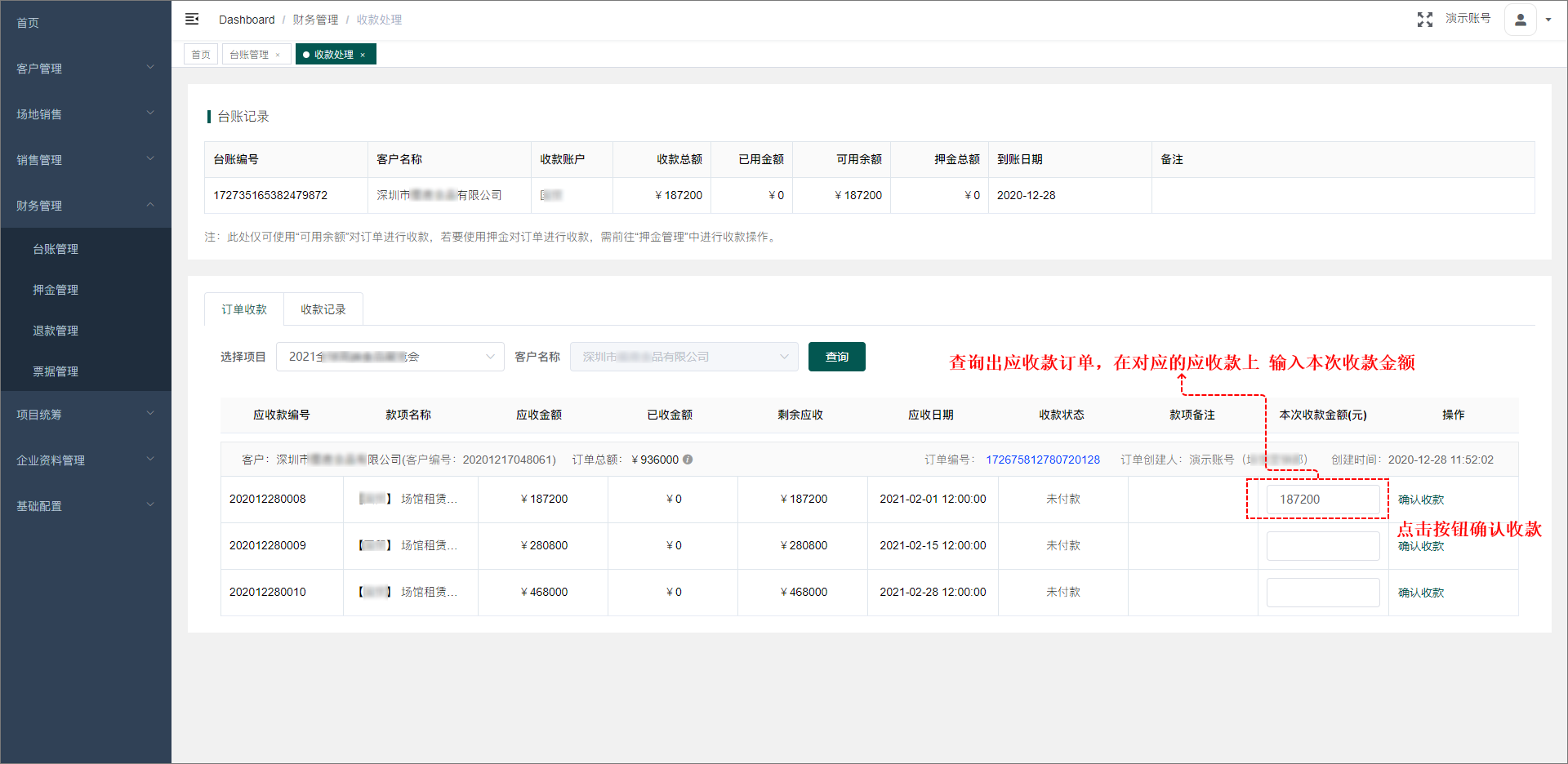Confirm receipt for 202012280009

1421,546
